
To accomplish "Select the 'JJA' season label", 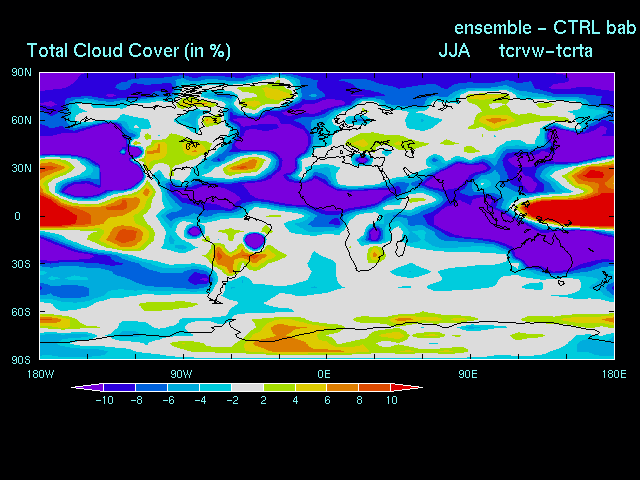I will point(454,51).
